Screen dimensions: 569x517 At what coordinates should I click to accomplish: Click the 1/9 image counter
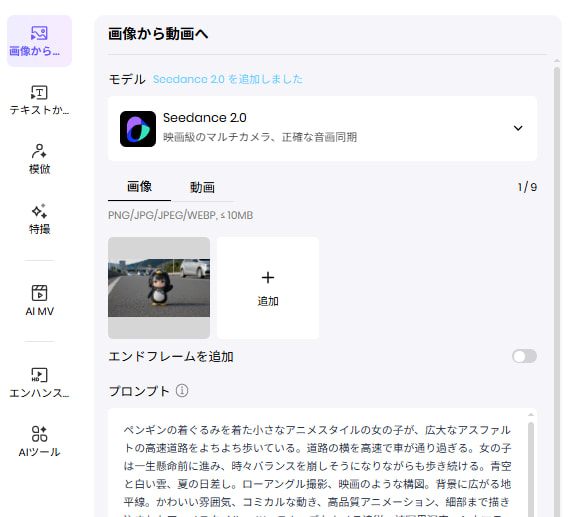pyautogui.click(x=527, y=187)
